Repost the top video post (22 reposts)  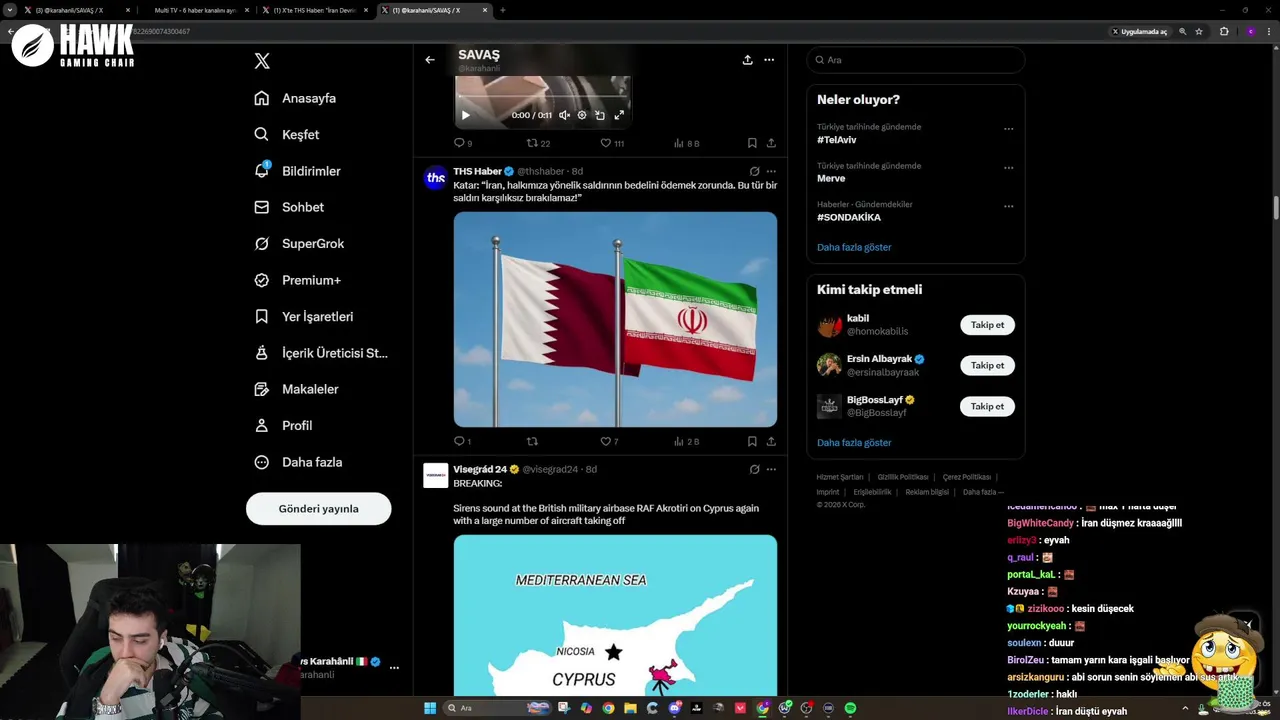[x=538, y=143]
